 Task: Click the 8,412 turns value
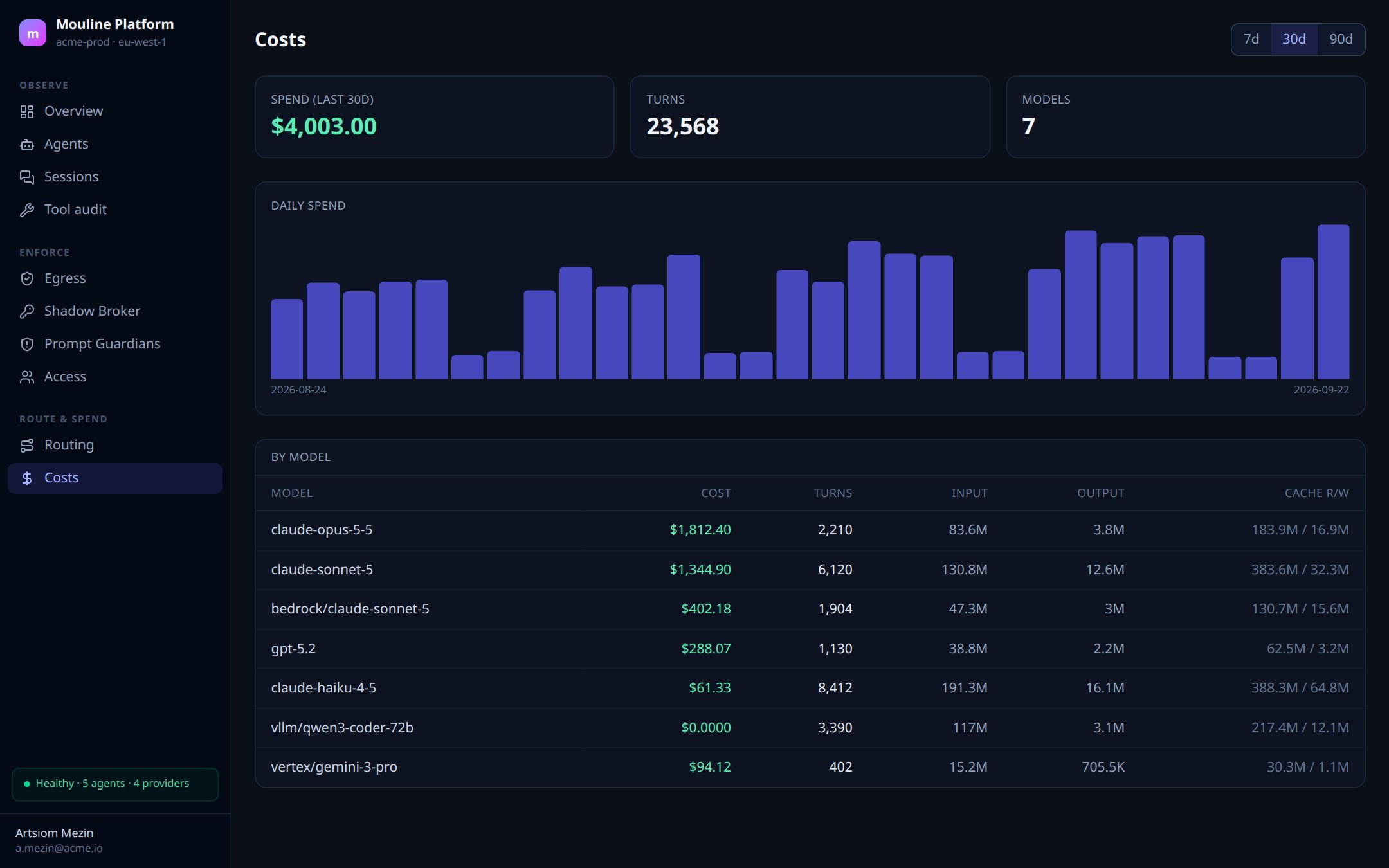tap(835, 688)
